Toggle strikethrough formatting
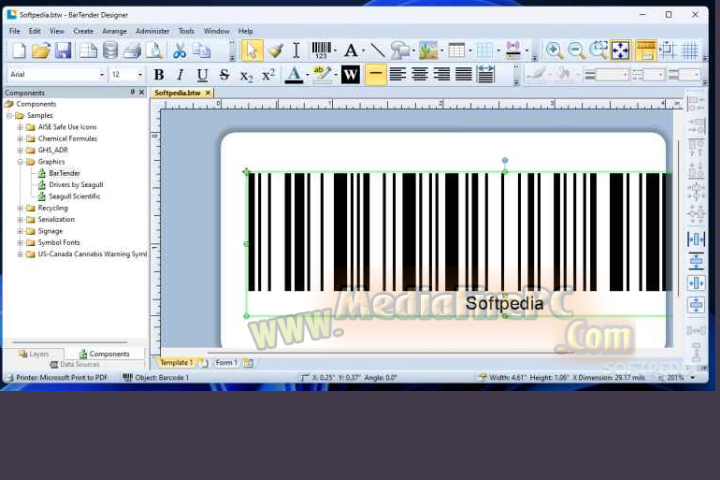 [224, 74]
